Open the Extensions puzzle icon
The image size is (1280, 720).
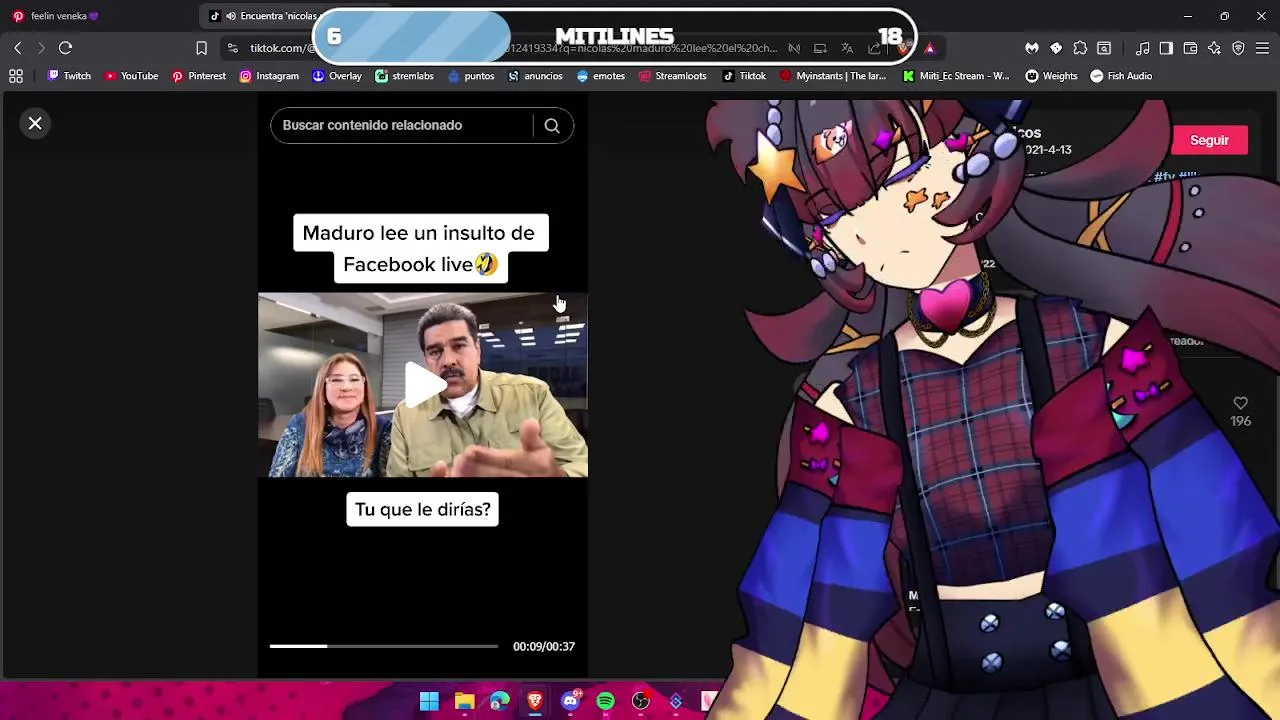click(x=1080, y=48)
